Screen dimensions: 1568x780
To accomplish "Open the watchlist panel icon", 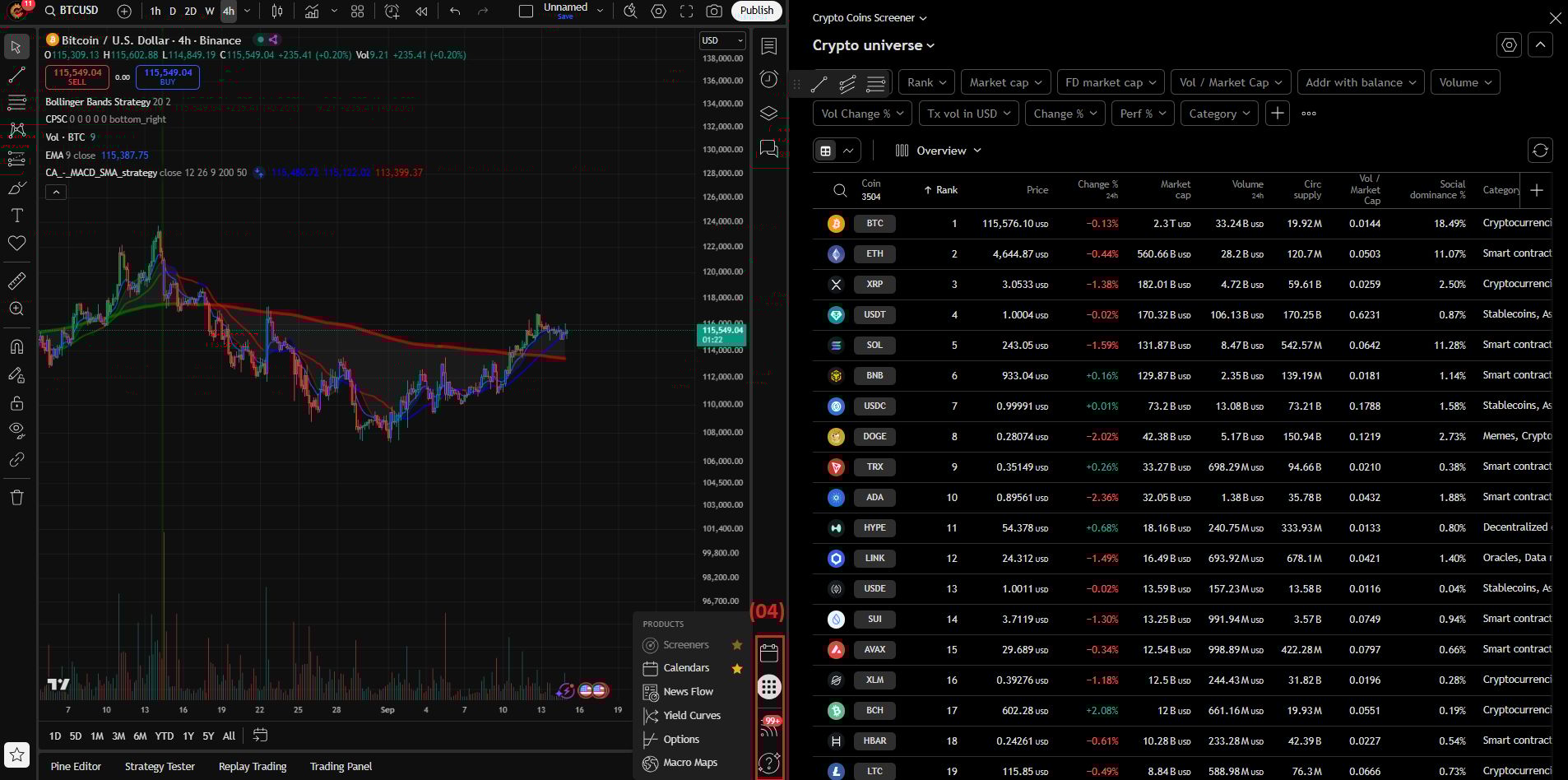I will pos(768,47).
